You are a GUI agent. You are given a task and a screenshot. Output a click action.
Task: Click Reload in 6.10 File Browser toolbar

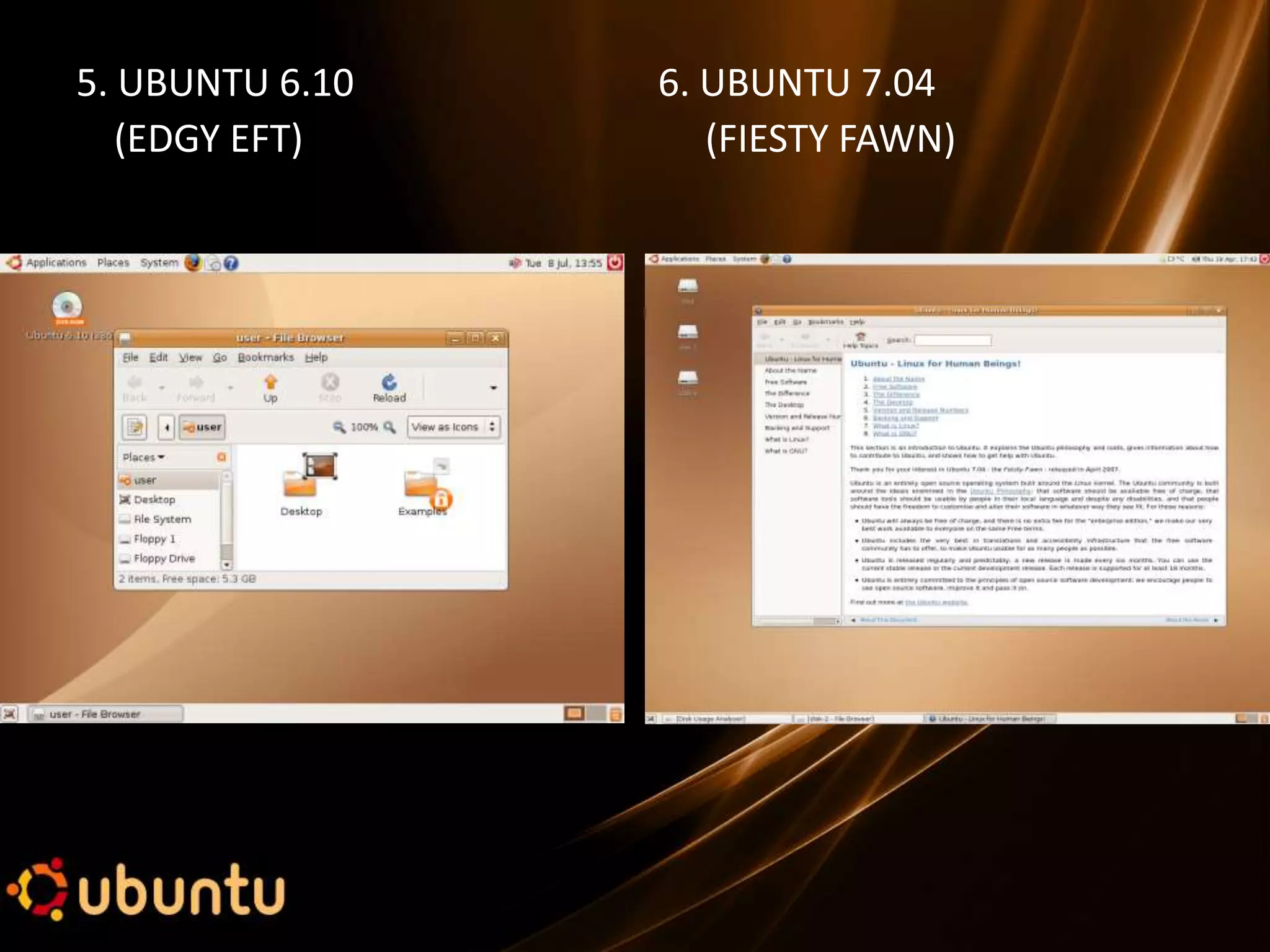pos(389,389)
